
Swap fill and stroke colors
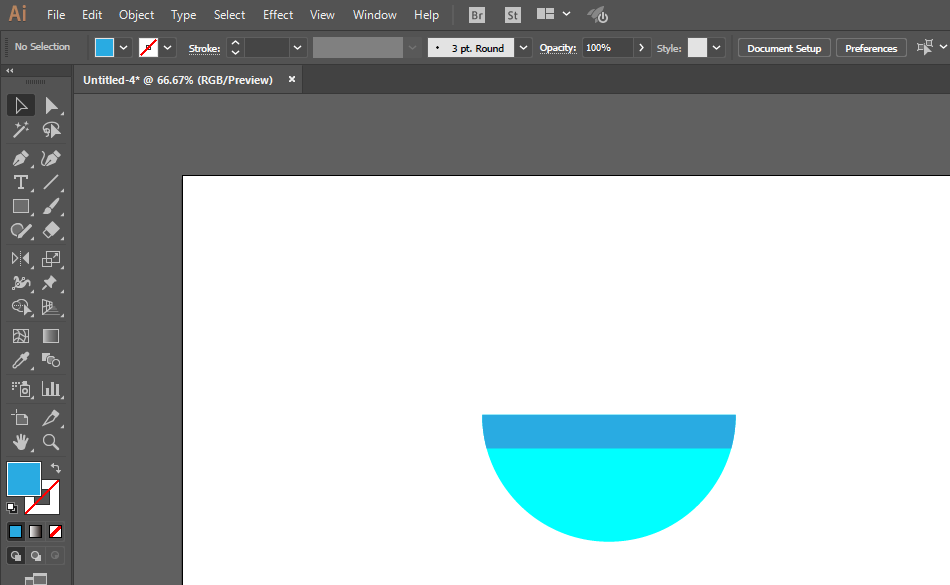coord(55,468)
